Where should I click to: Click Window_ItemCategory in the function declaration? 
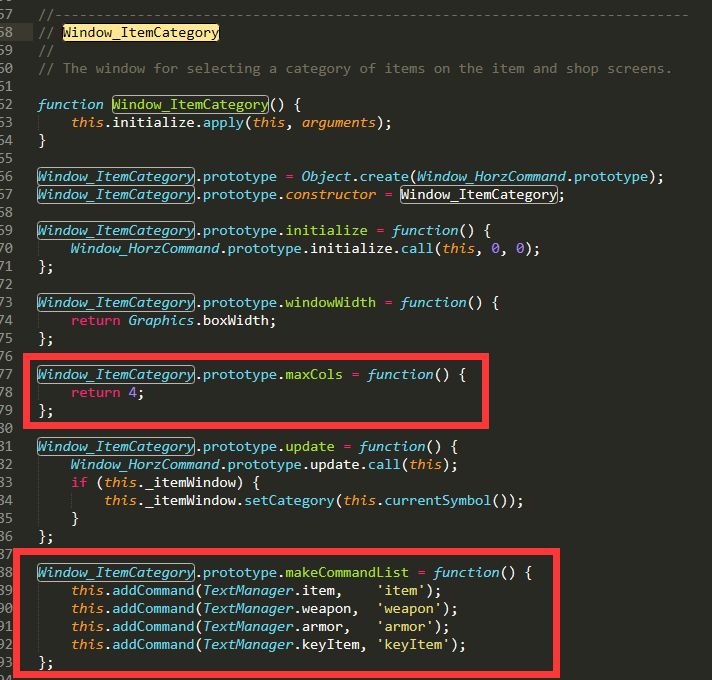pyautogui.click(x=190, y=104)
